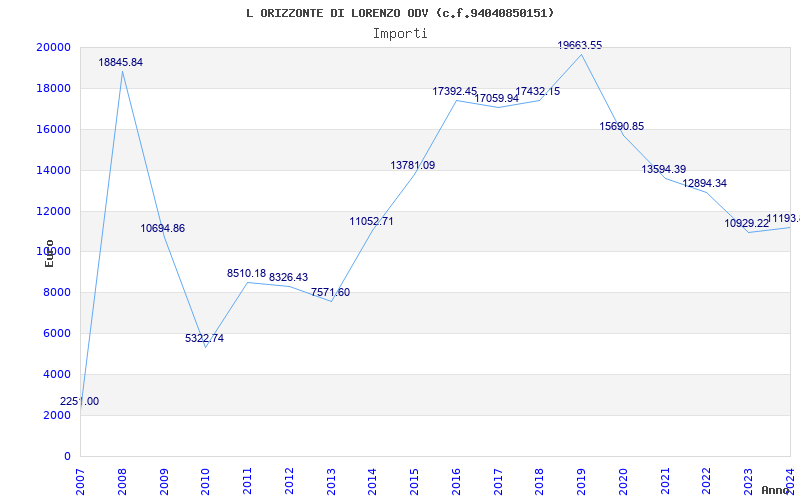Click the data label 8510.18
This screenshot has height=500, width=800.
click(x=246, y=273)
